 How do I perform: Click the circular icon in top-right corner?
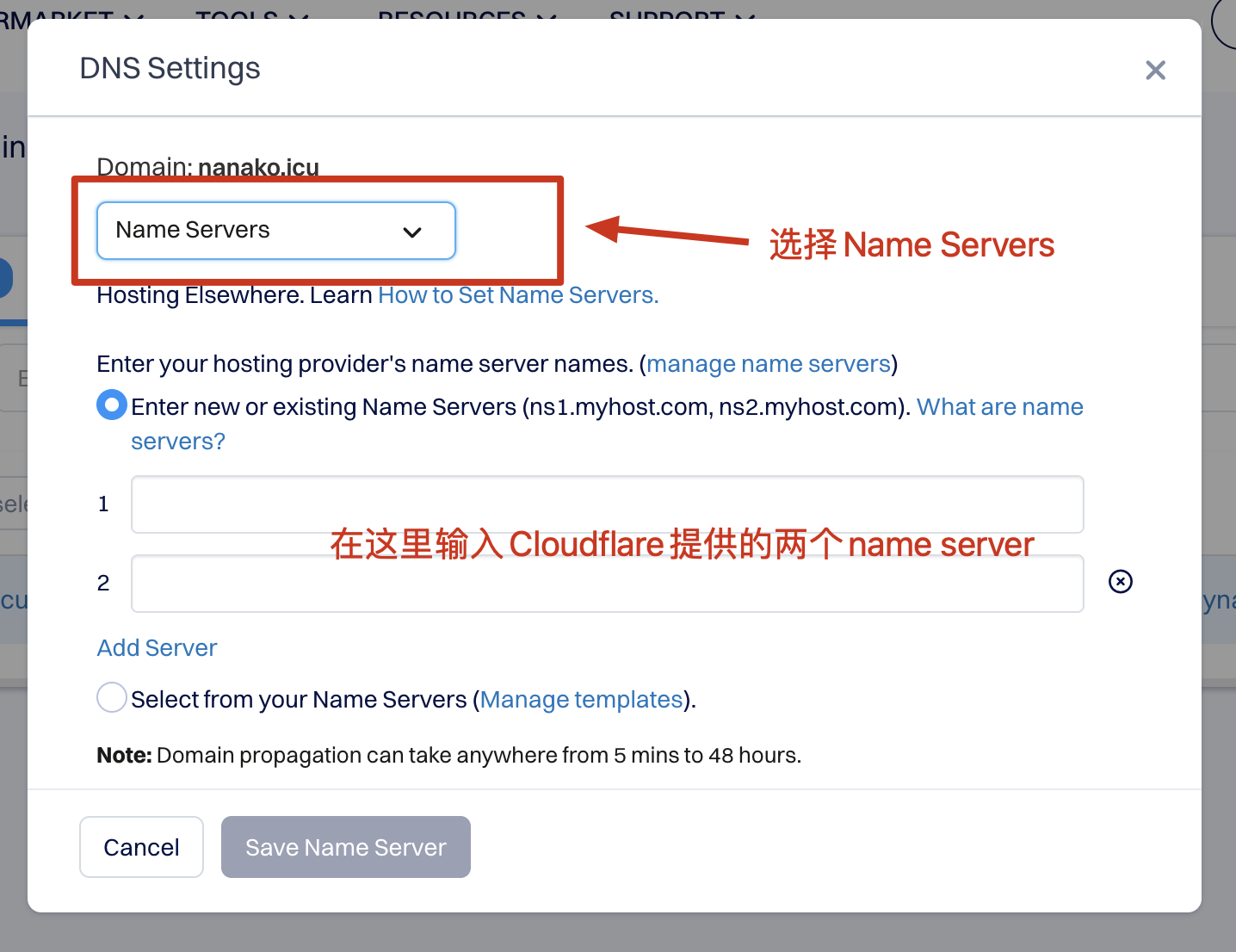coord(1226,22)
